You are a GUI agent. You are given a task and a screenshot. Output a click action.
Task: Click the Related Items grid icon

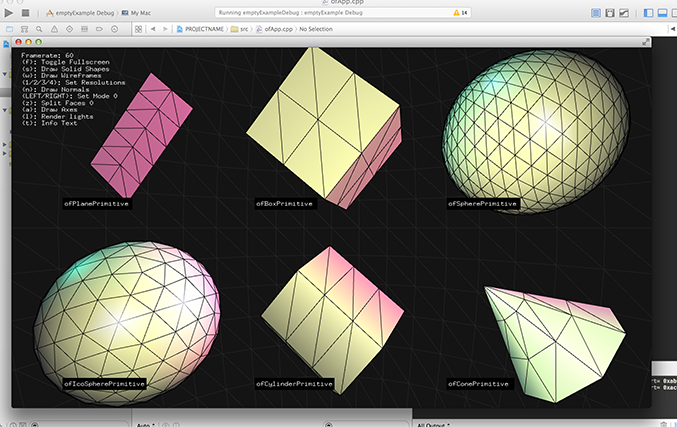pyautogui.click(x=138, y=29)
